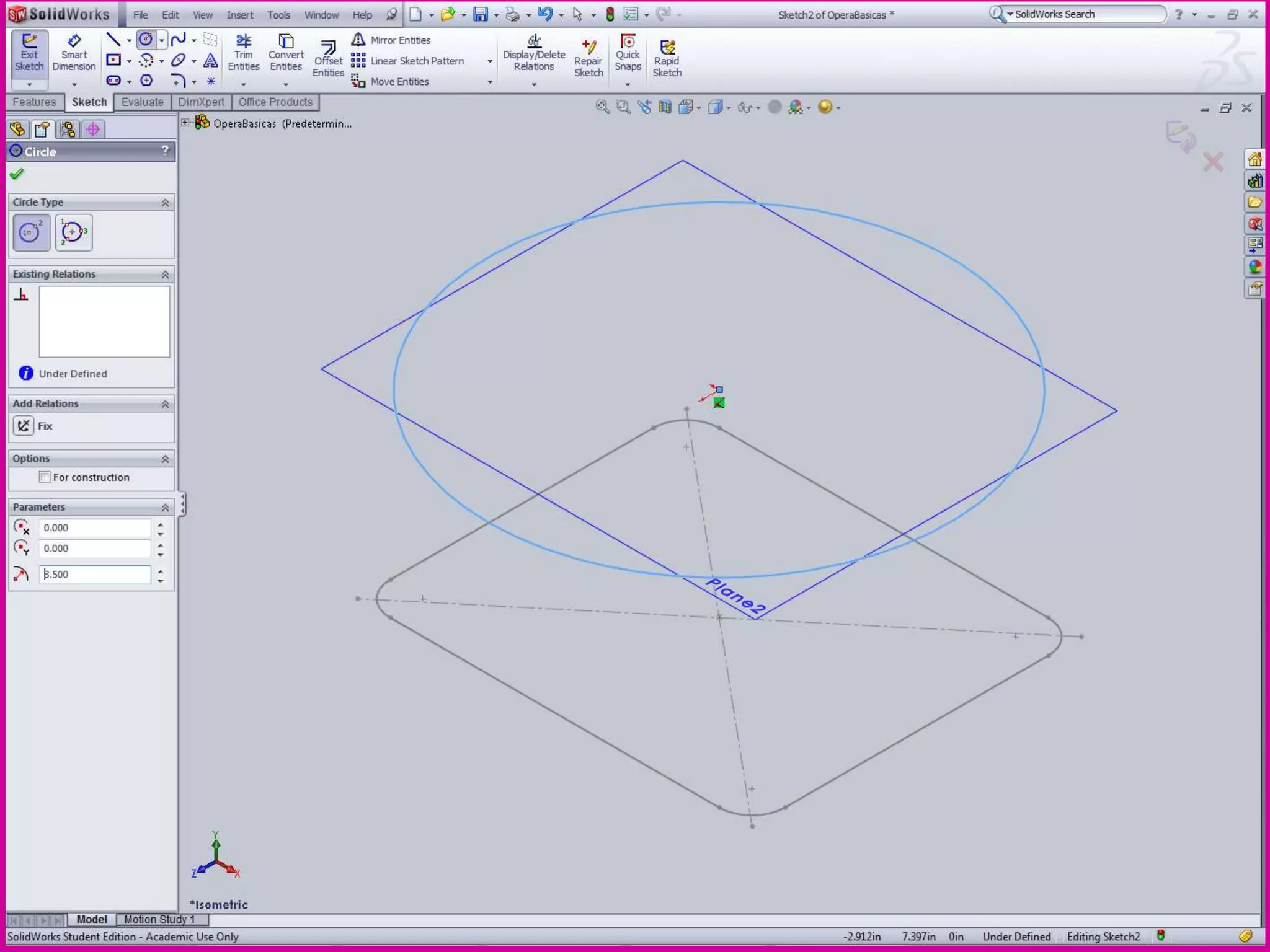Open the Rapid Sketch tool
Image resolution: width=1270 pixels, height=952 pixels.
pyautogui.click(x=667, y=59)
